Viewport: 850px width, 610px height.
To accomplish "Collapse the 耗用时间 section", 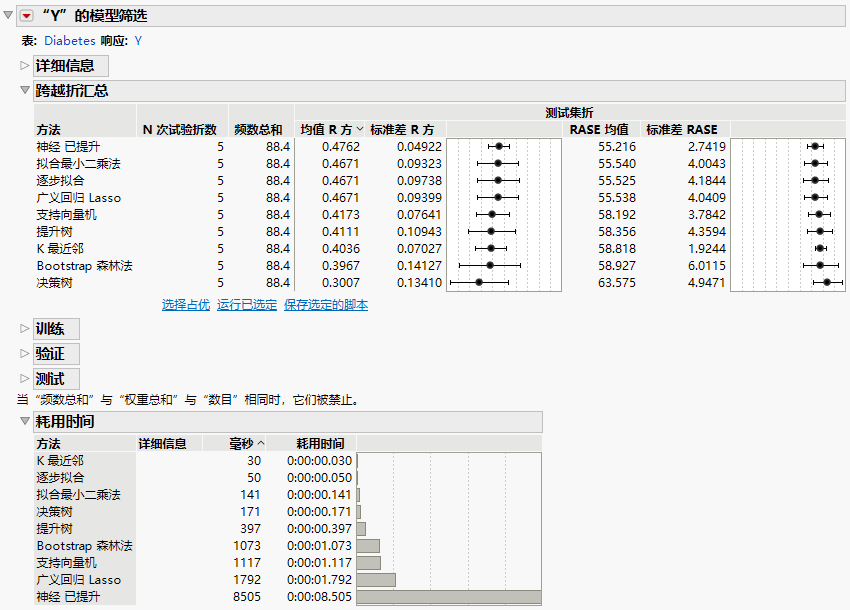I will [x=24, y=421].
